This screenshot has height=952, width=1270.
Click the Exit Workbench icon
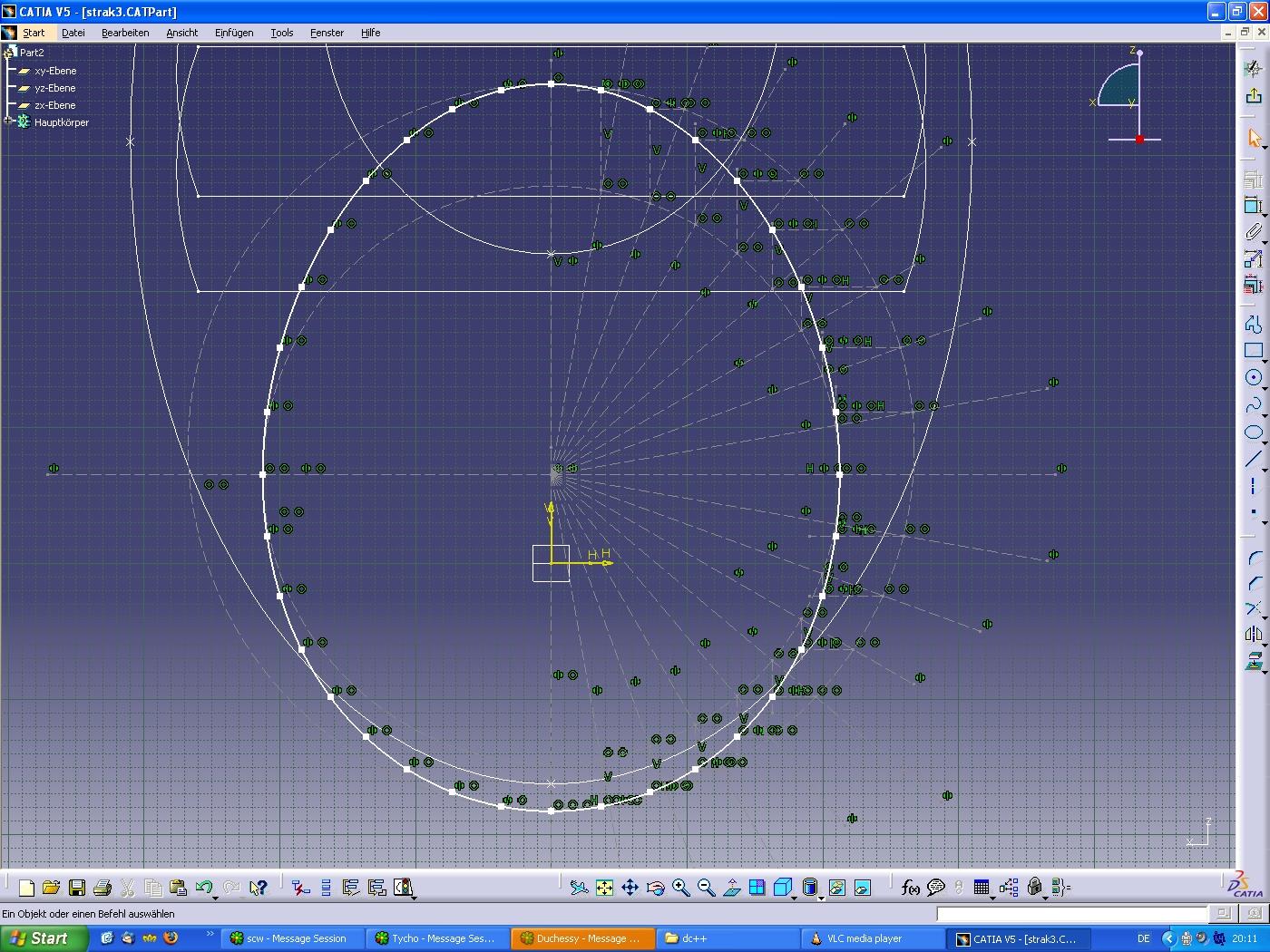click(1254, 95)
